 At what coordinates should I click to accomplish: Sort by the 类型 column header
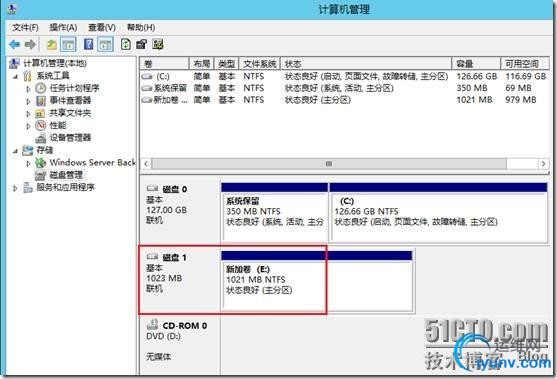point(227,64)
